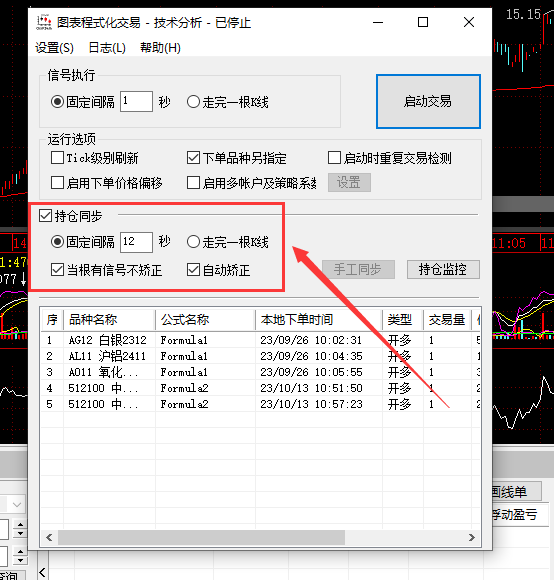
Task: Click the app icon in title bar
Action: 44,22
